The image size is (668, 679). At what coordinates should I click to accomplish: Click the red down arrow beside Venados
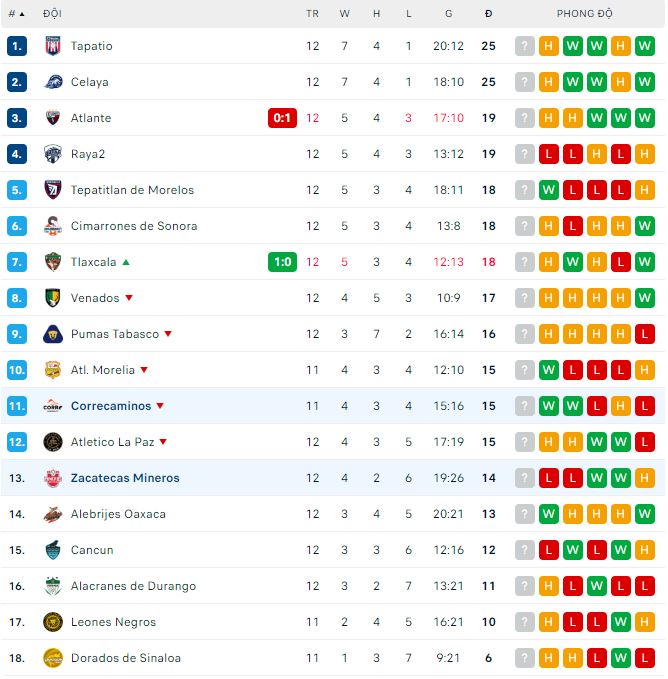tap(129, 298)
